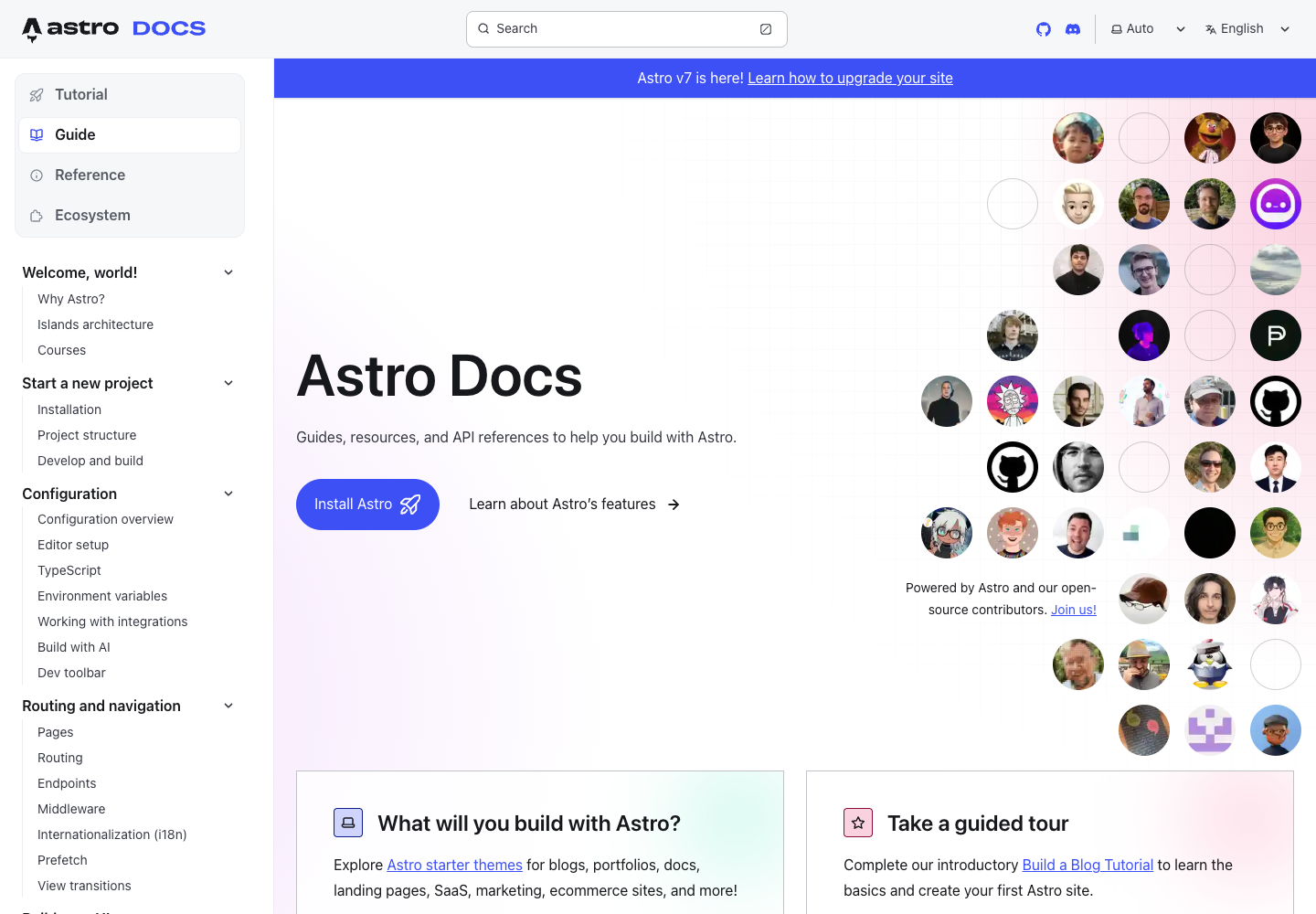Click the puzzle icon beside Ecosystem
This screenshot has height=914, width=1316.
[37, 216]
